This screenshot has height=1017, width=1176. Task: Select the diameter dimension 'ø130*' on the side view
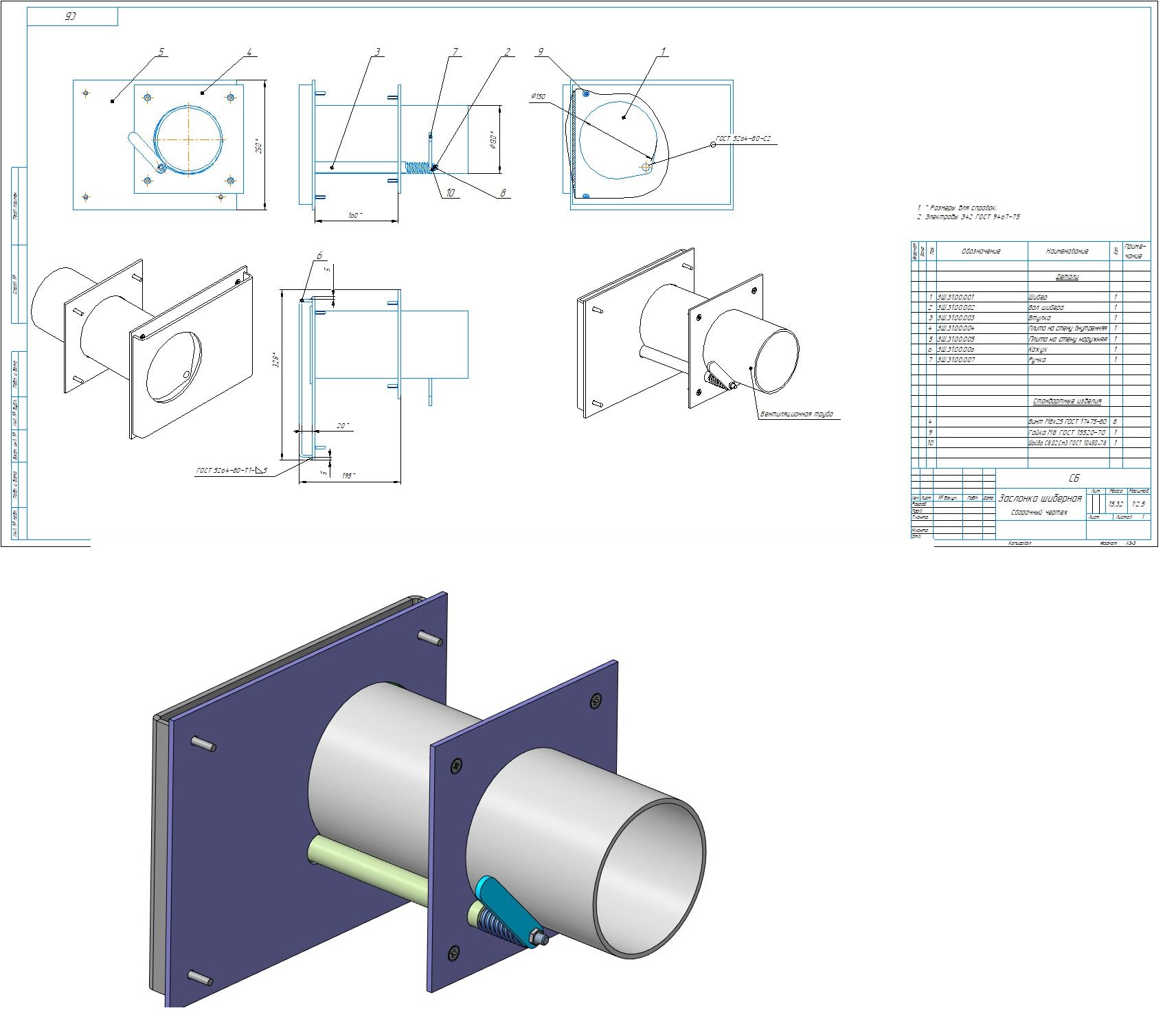click(493, 140)
